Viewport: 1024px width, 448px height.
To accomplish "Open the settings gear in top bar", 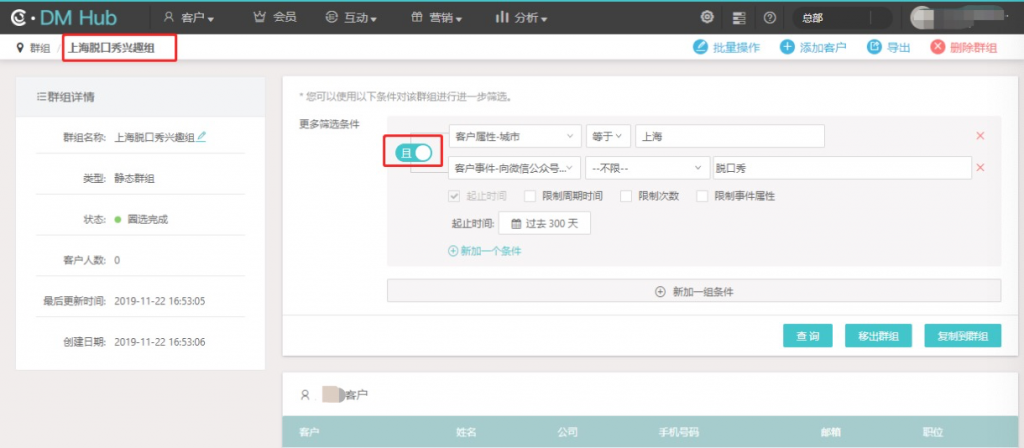I will pos(707,17).
